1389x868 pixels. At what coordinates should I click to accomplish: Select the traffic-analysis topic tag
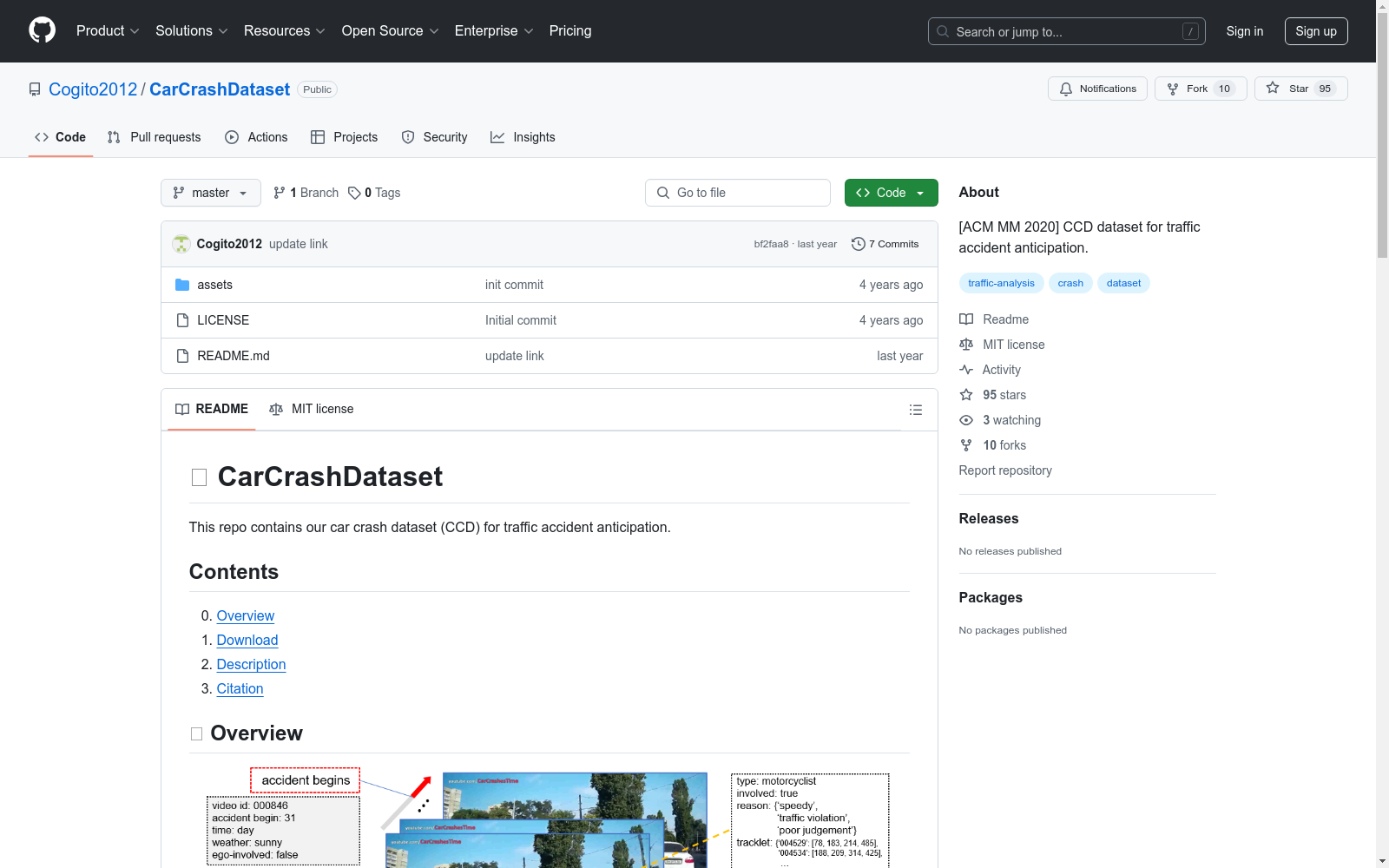[1001, 283]
